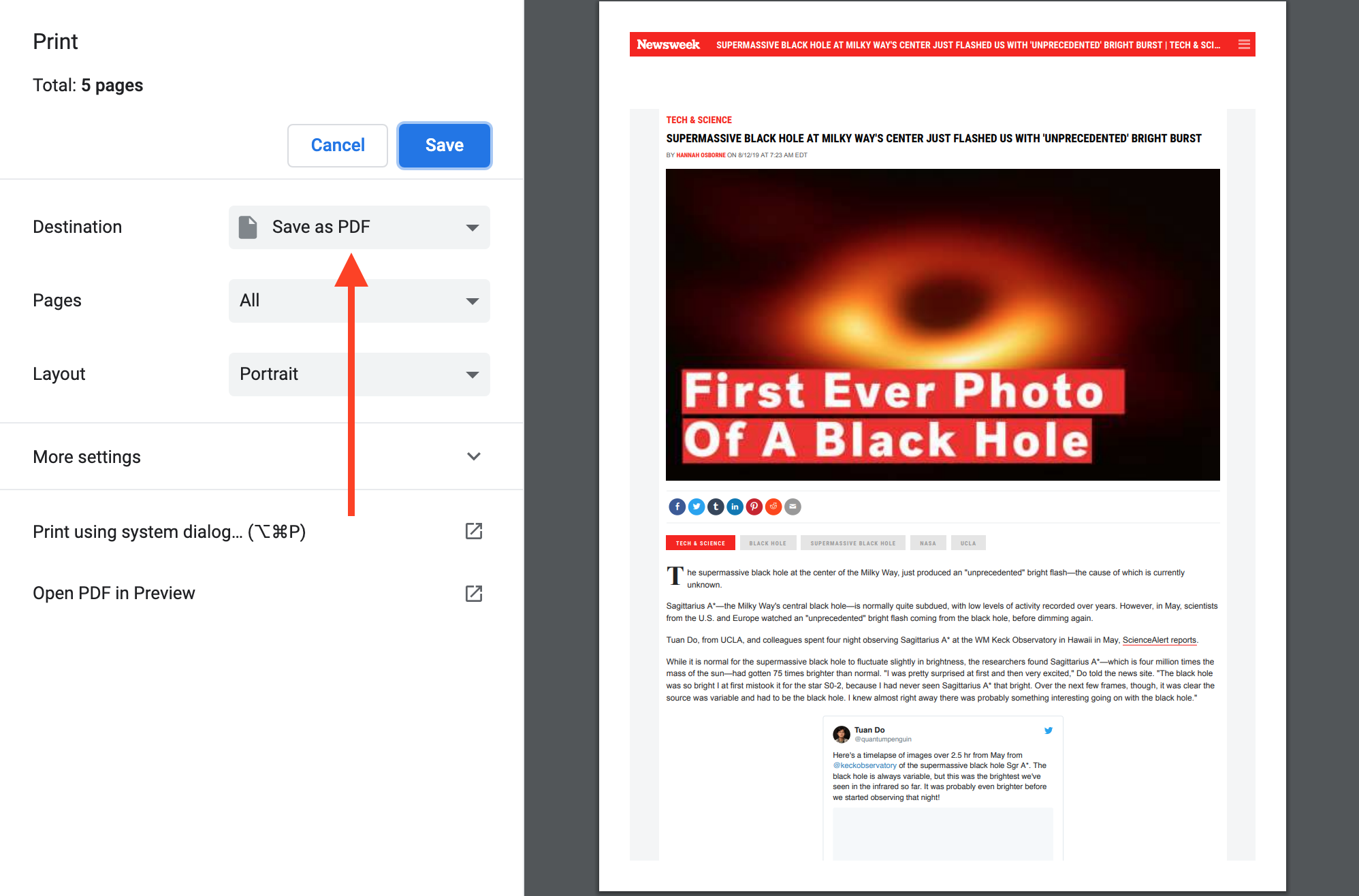Open the Pages dropdown set to All
This screenshot has height=896, width=1359.
tap(359, 301)
